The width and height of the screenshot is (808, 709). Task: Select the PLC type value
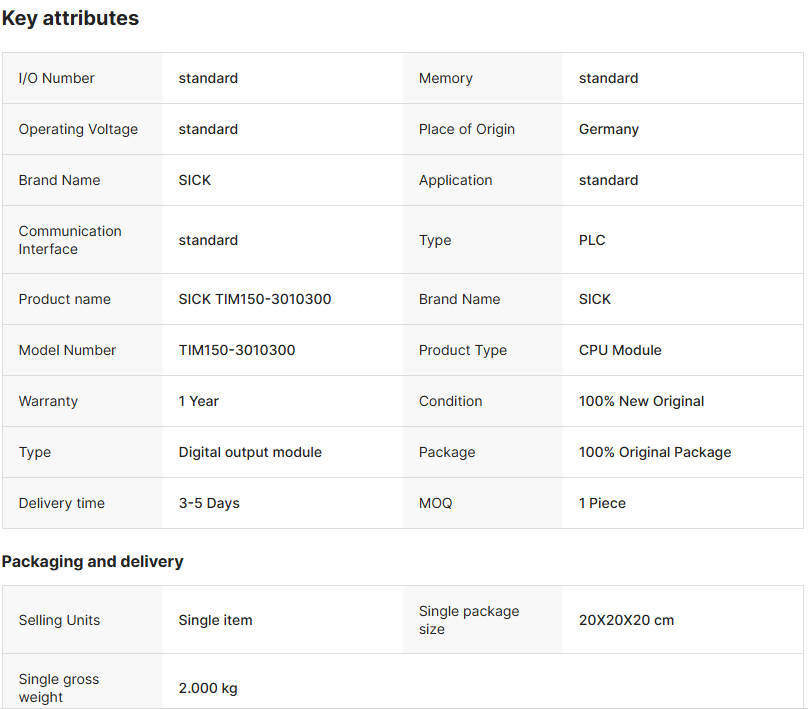(x=592, y=240)
